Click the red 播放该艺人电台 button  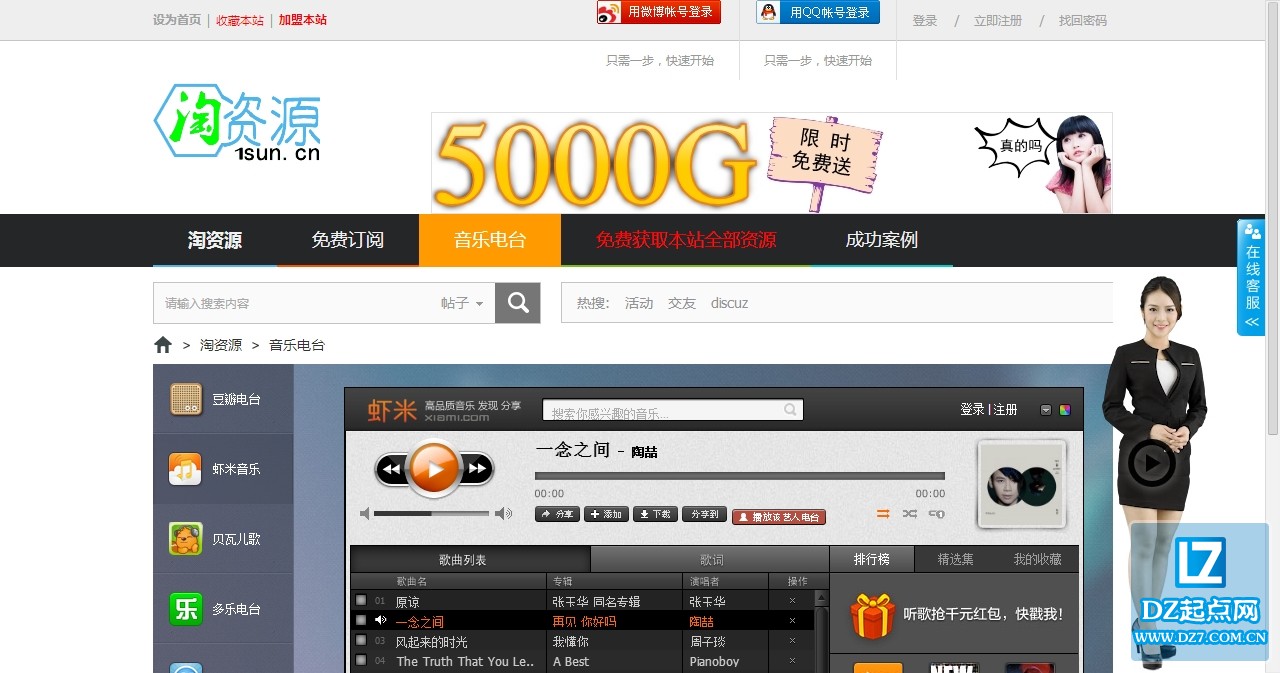click(778, 517)
